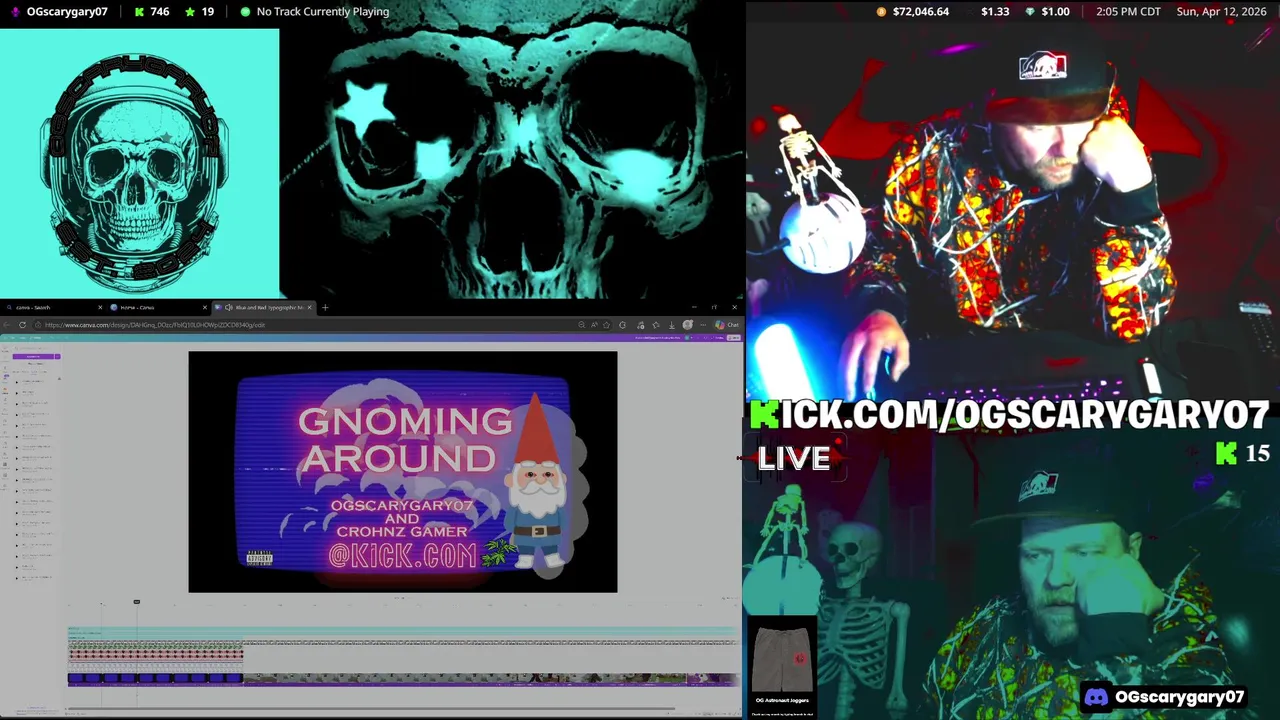This screenshot has width=1280, height=720.
Task: Select the teal audio track in timeline
Action: click(403, 631)
